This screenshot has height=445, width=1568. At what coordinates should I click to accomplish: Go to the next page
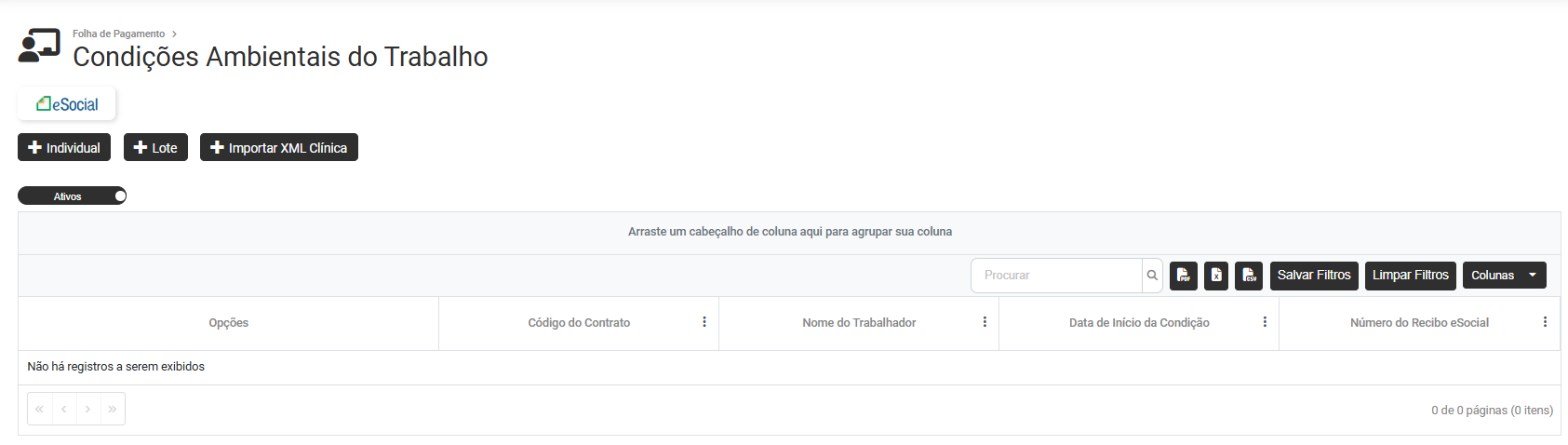88,409
